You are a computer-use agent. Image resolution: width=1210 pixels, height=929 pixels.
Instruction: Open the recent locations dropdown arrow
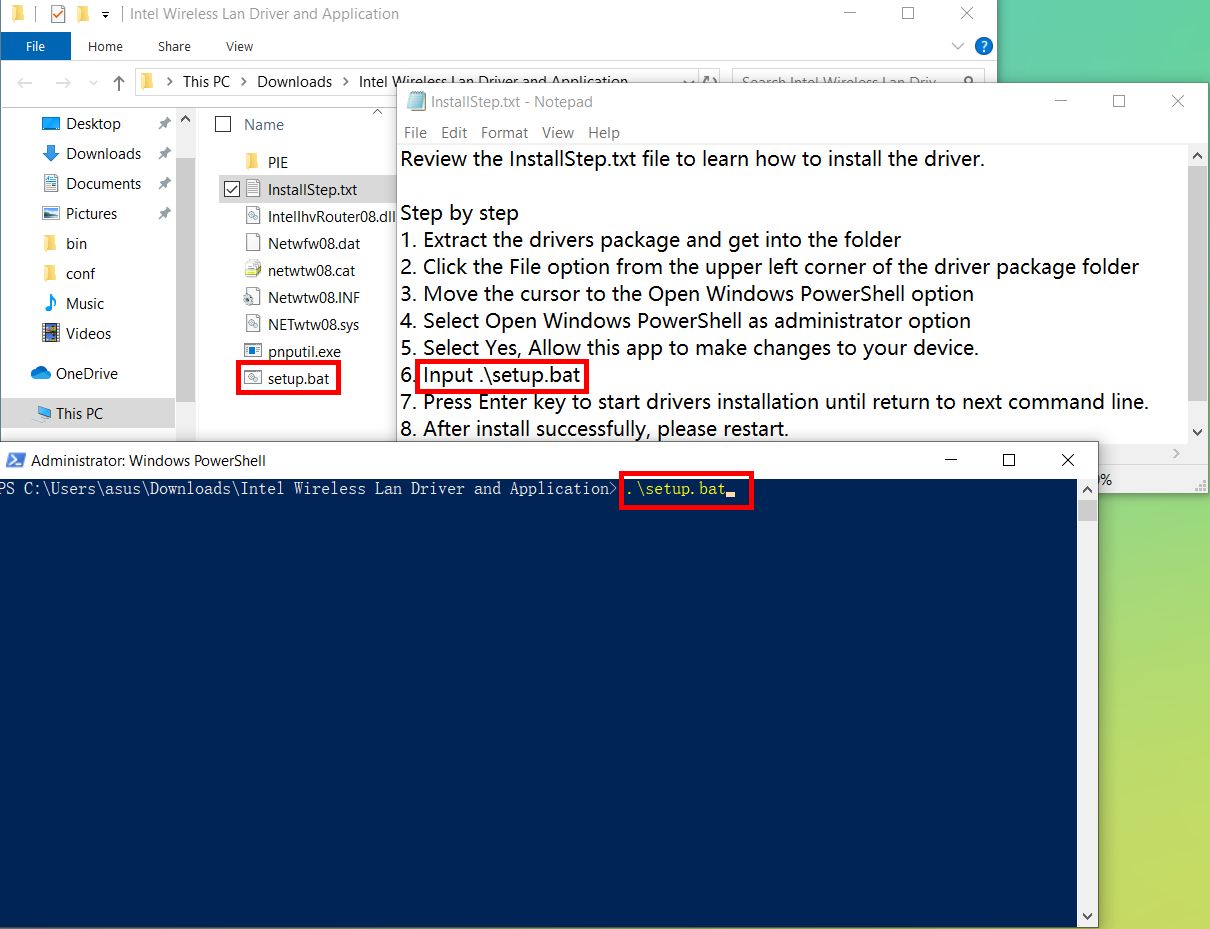click(93, 83)
